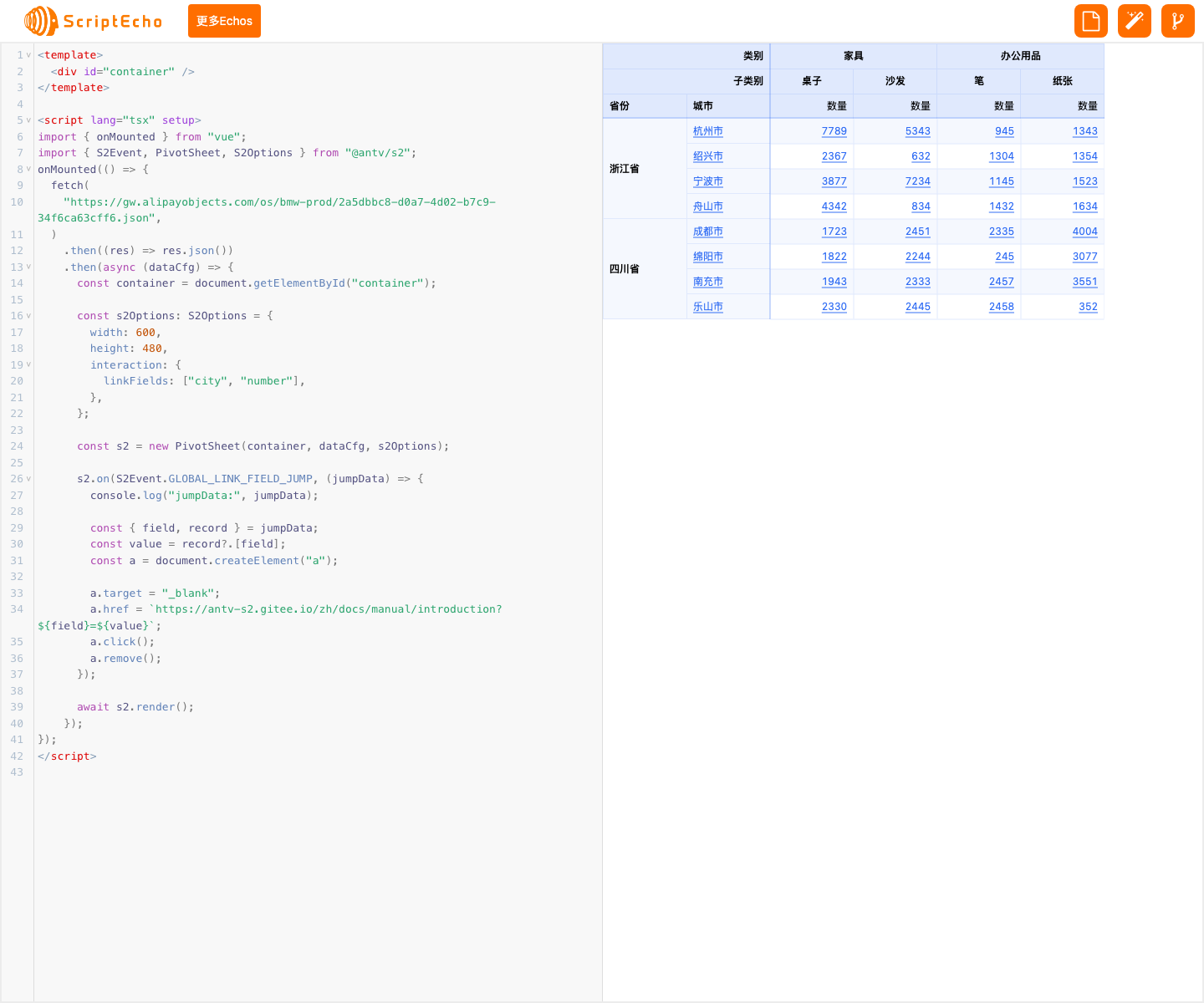Fold the onMounted block on line 8

[28, 170]
